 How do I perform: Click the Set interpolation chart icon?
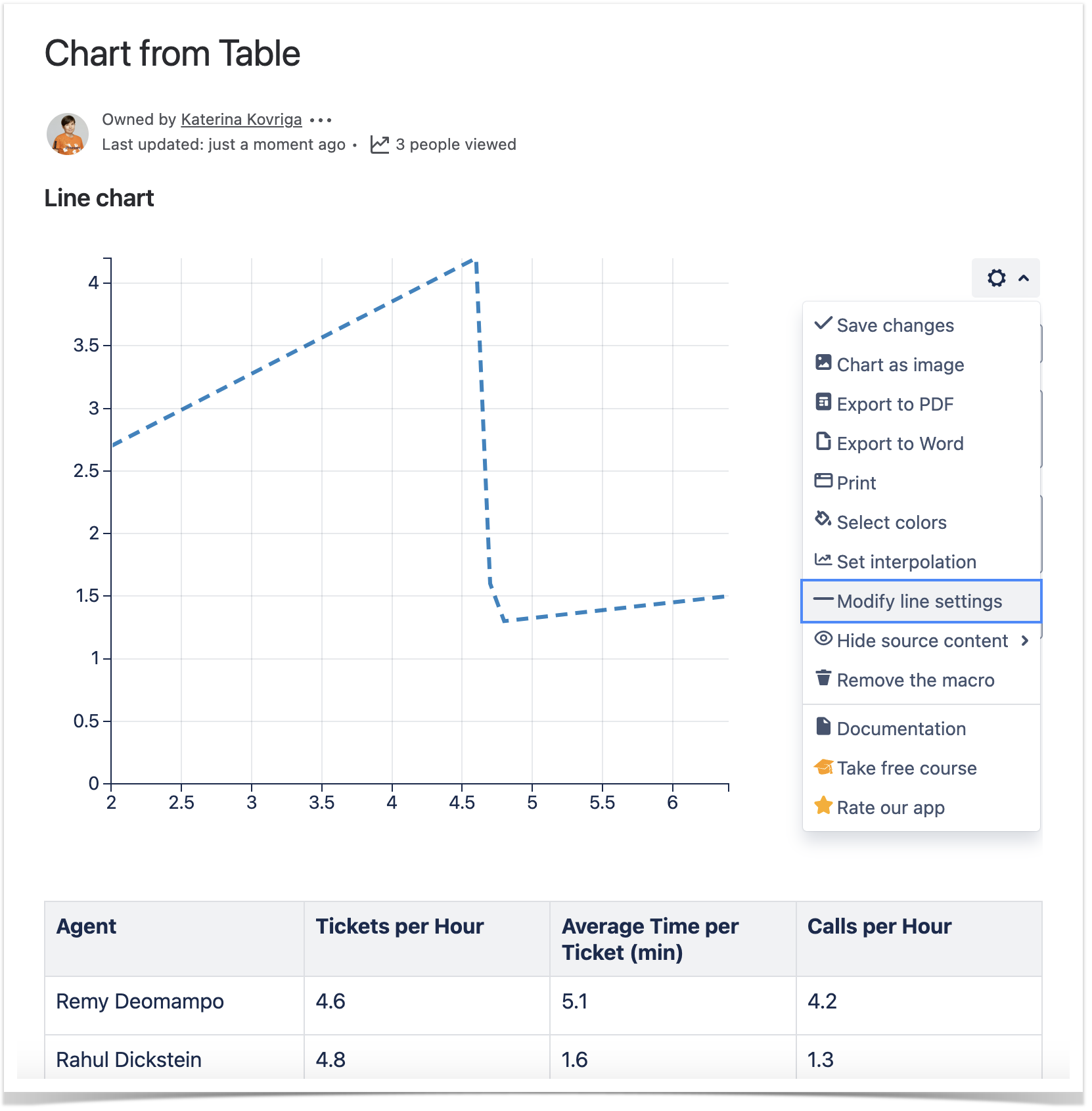(823, 560)
